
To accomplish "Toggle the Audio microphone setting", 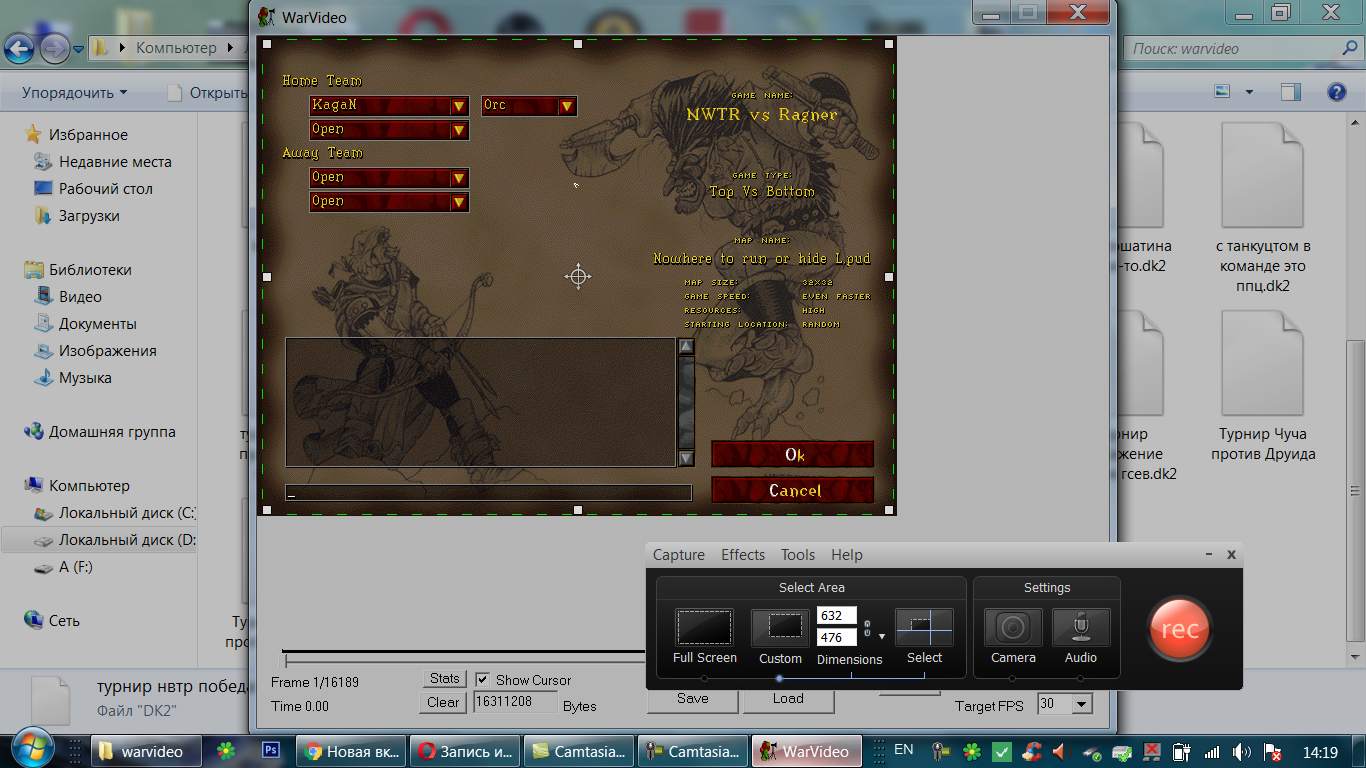I will tap(1081, 628).
